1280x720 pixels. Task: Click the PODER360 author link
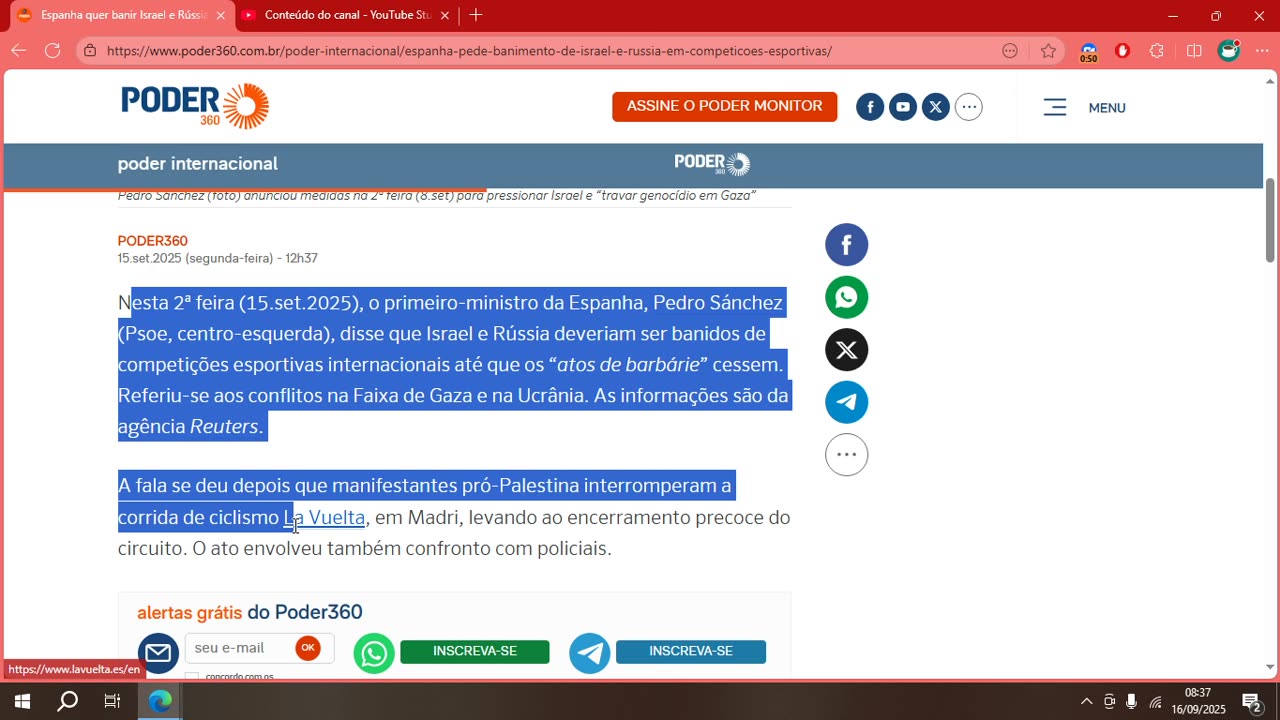click(153, 241)
